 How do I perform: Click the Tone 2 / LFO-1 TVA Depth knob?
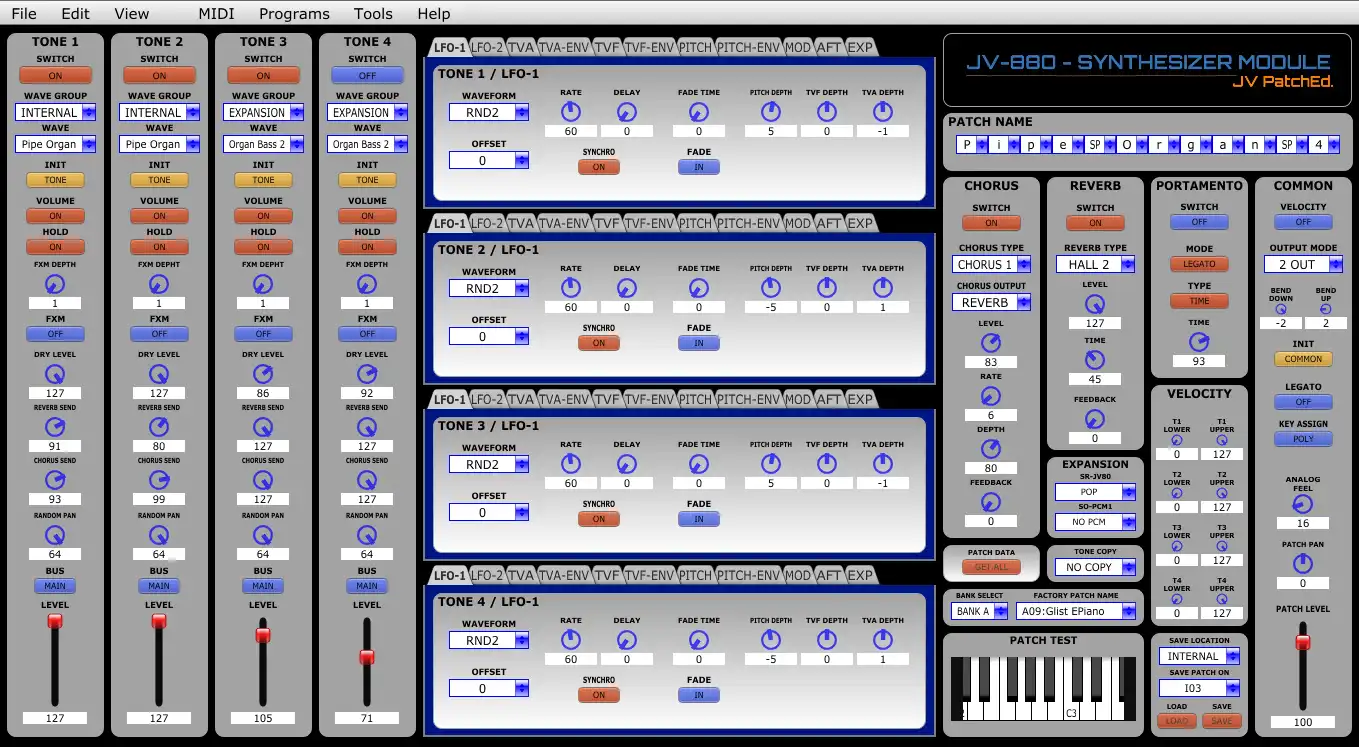tap(883, 288)
